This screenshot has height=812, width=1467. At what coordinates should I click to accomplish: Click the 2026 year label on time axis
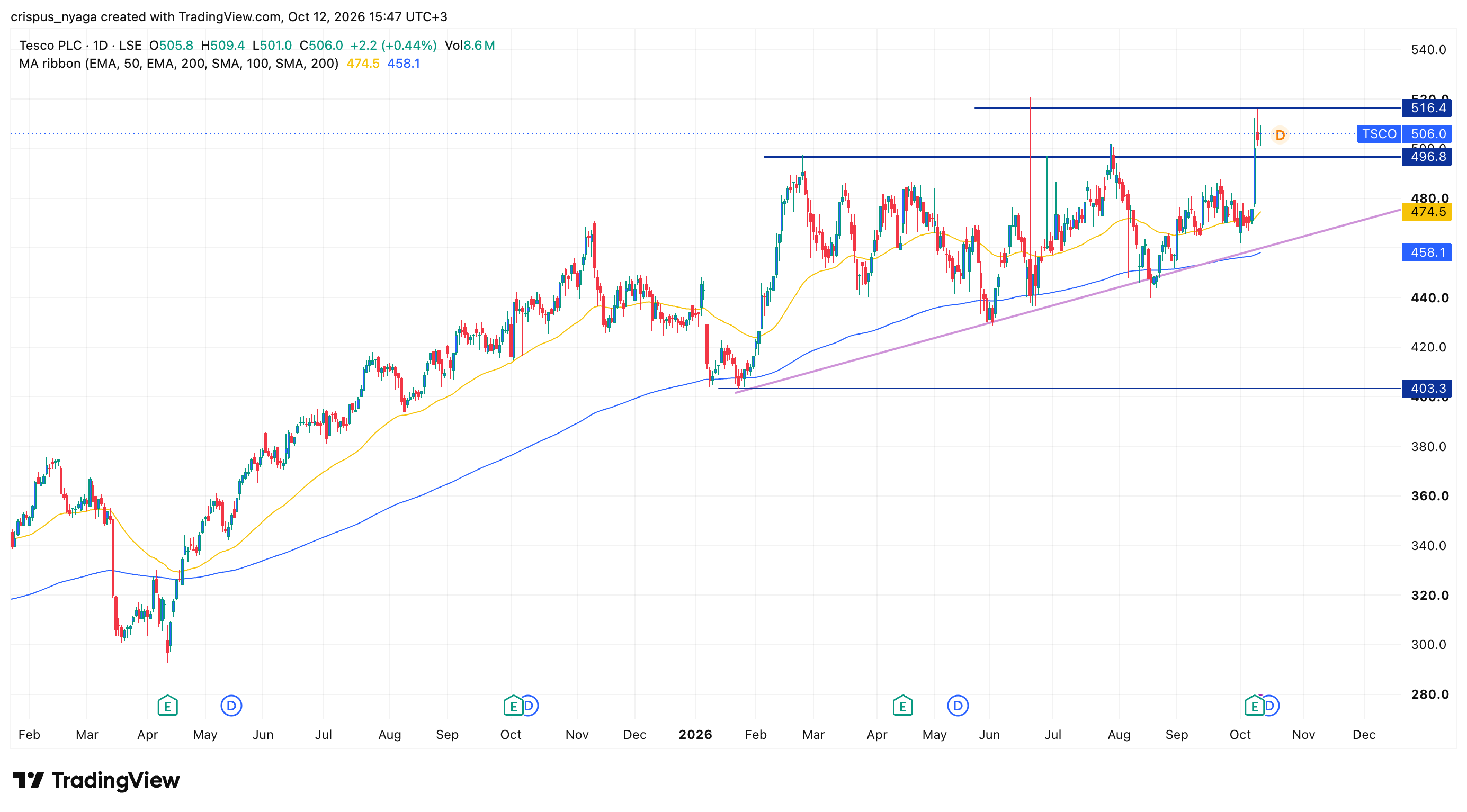pyautogui.click(x=695, y=735)
